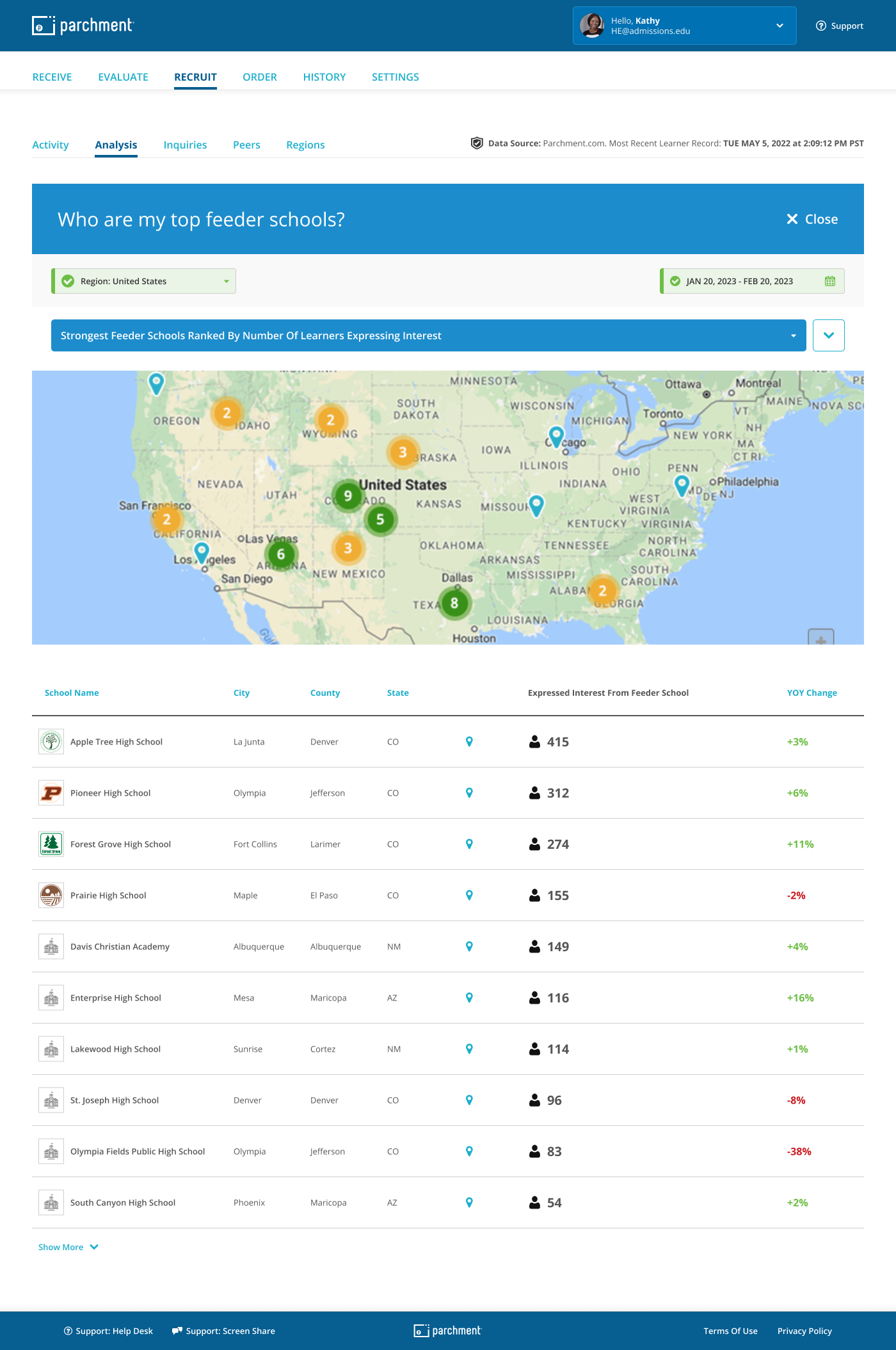This screenshot has width=896, height=1350.
Task: Sort table by YOY Change column
Action: click(812, 693)
